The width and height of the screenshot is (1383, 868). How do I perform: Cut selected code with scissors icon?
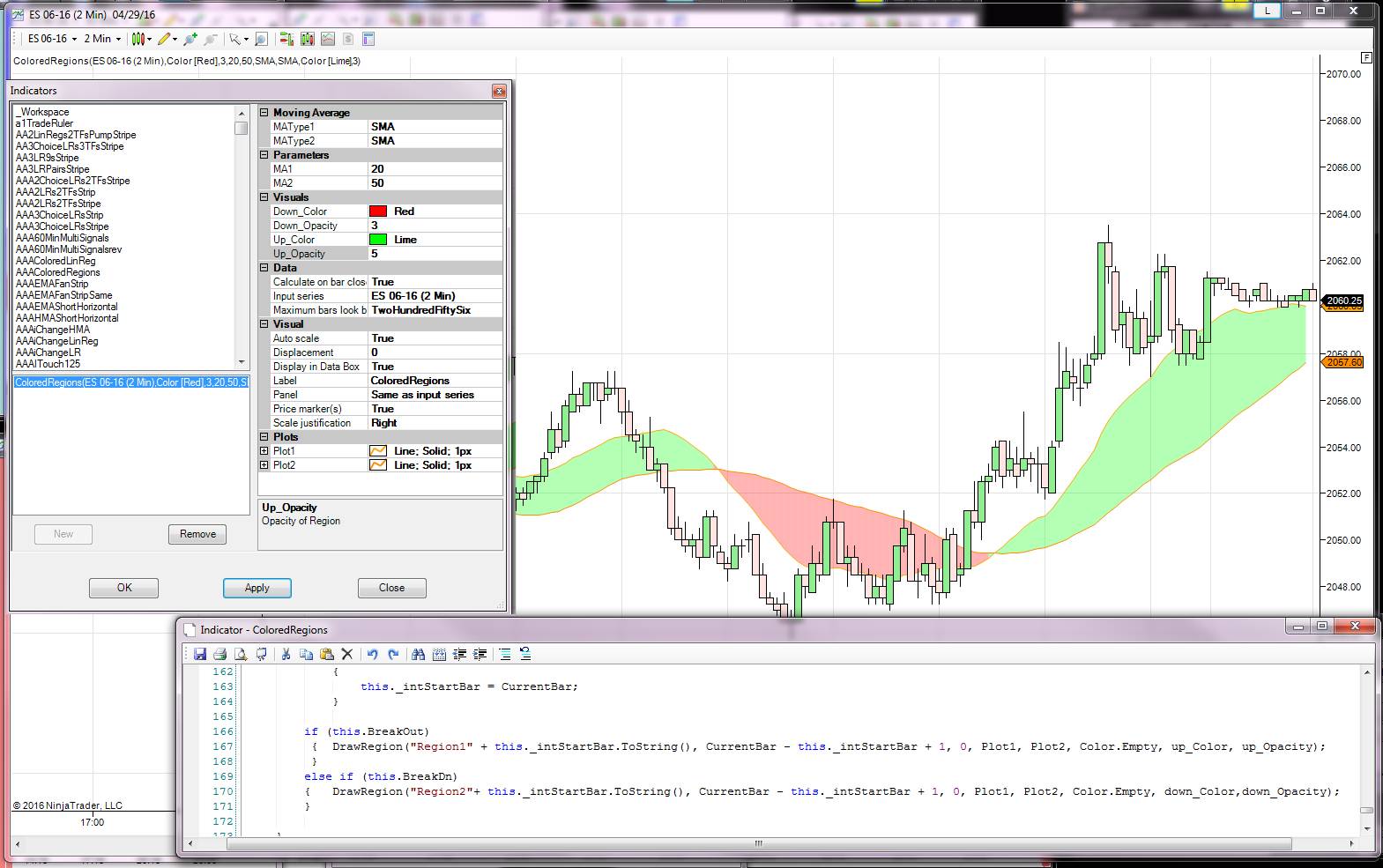click(x=286, y=654)
